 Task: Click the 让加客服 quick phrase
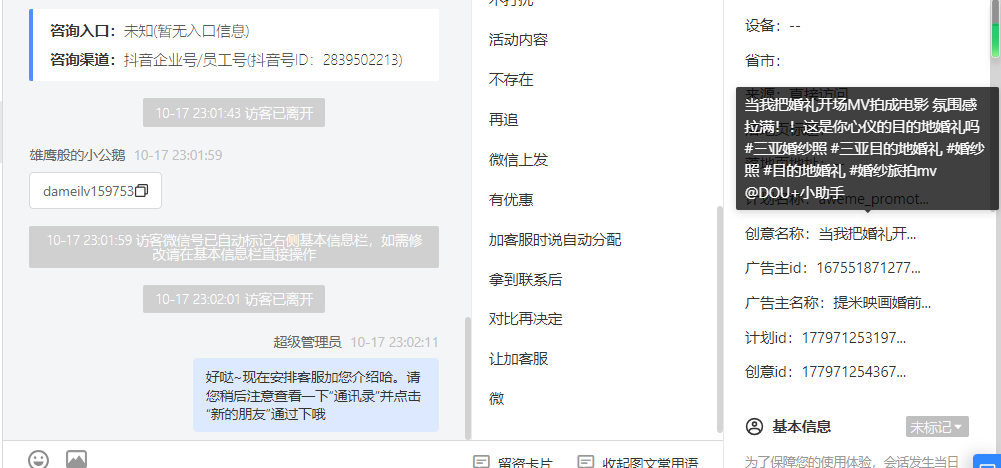[x=518, y=358]
